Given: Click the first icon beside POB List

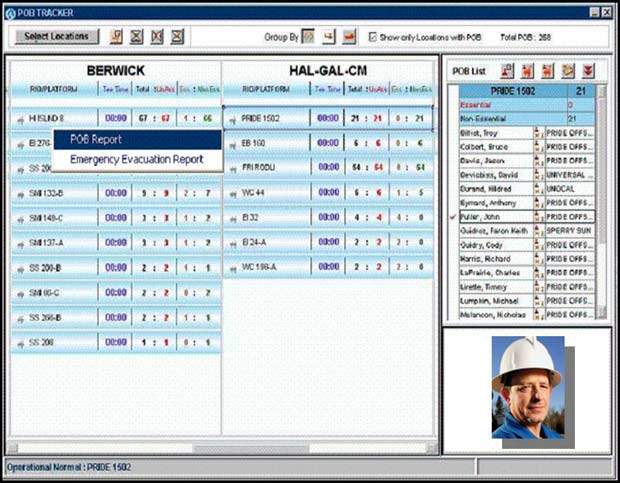Looking at the screenshot, I should click(x=507, y=70).
